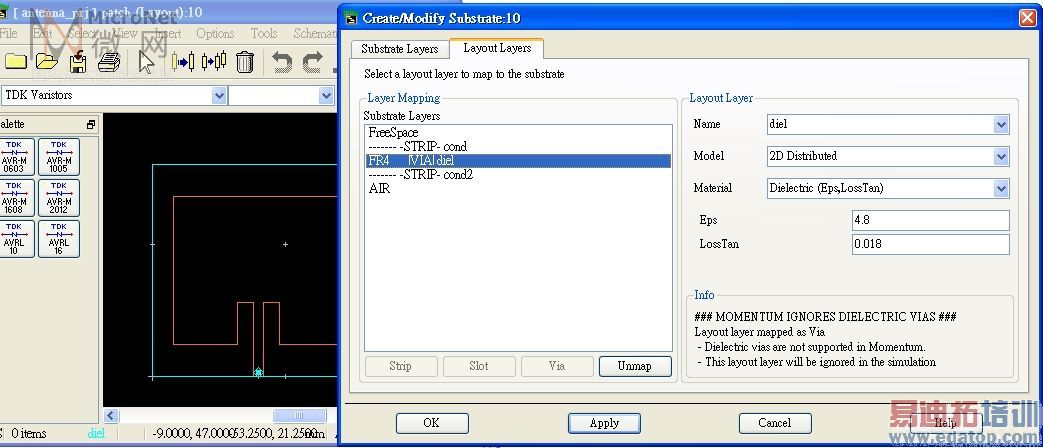
Task: Open the layout layer Name dropdown
Action: pos(1001,124)
